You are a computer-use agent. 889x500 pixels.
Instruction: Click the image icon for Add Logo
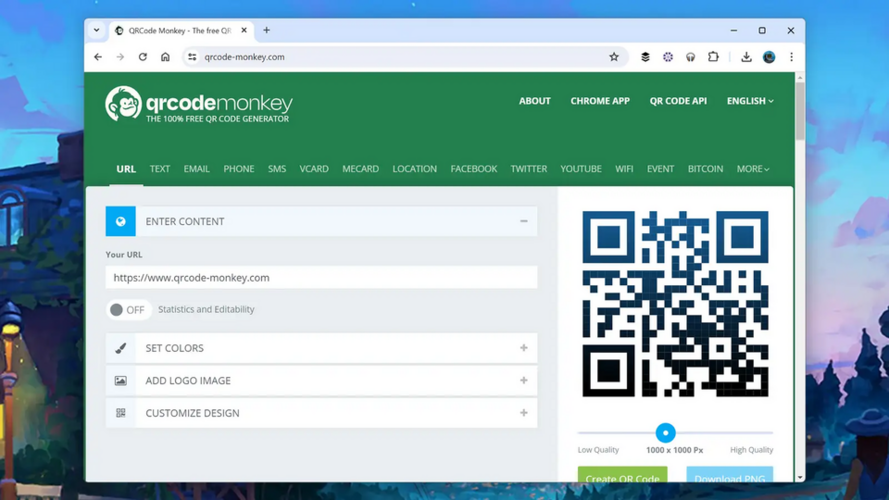click(121, 381)
